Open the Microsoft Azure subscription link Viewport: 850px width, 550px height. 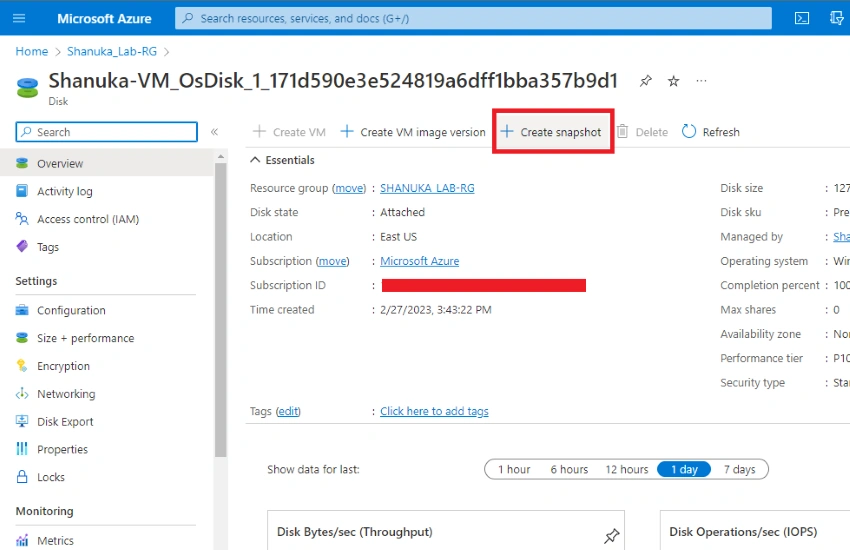420,261
